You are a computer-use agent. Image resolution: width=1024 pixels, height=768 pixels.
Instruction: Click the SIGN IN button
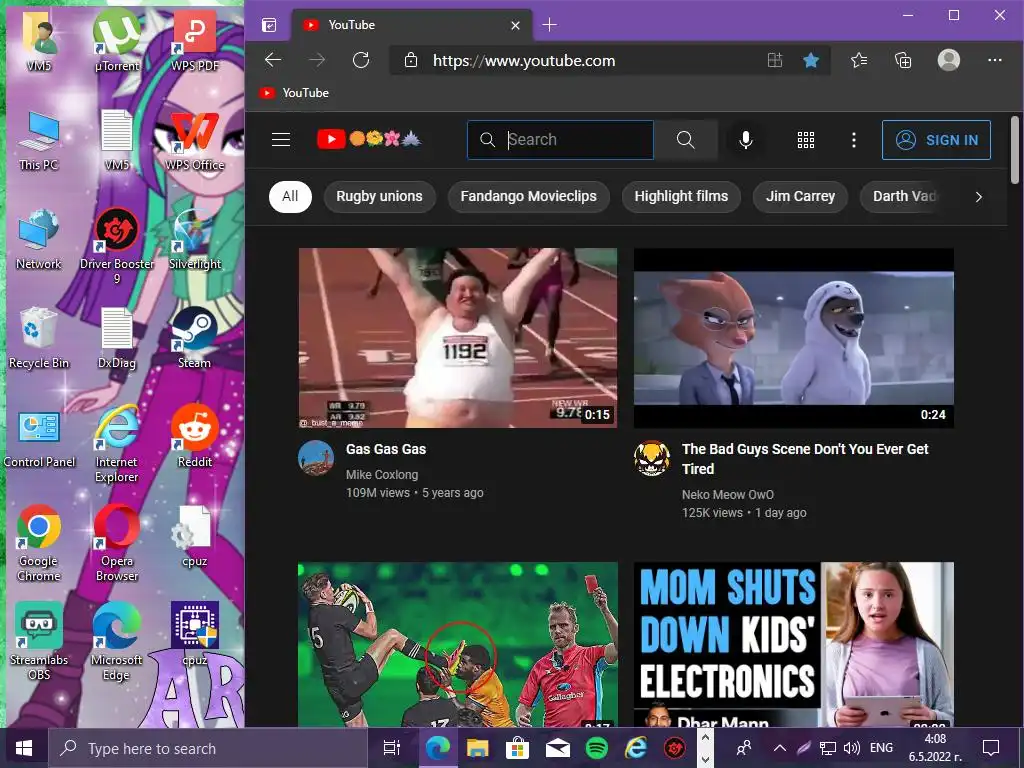click(x=936, y=140)
